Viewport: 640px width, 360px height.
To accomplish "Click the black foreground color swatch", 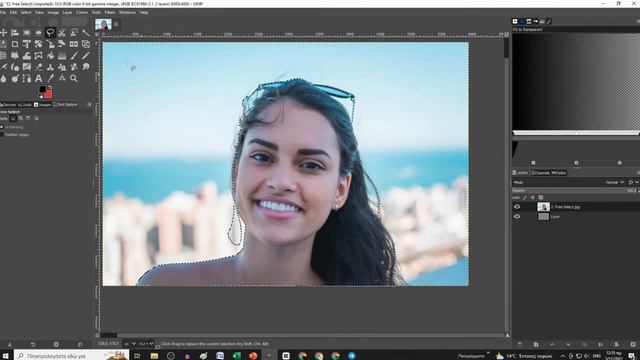I will (x=42, y=89).
